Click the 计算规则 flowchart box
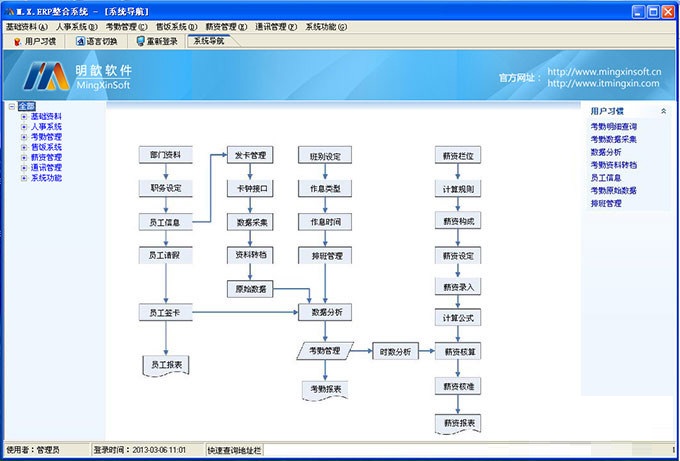Screen dimensions: 680x461 458,189
